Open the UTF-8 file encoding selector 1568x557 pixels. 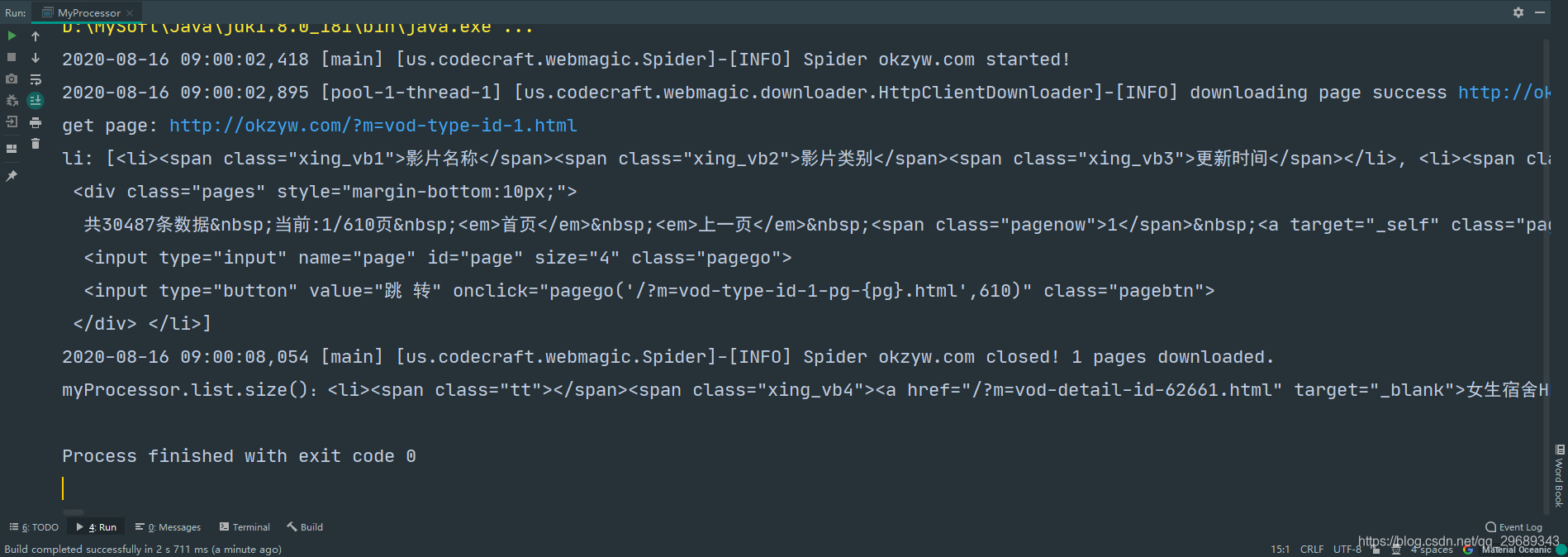click(x=1347, y=550)
